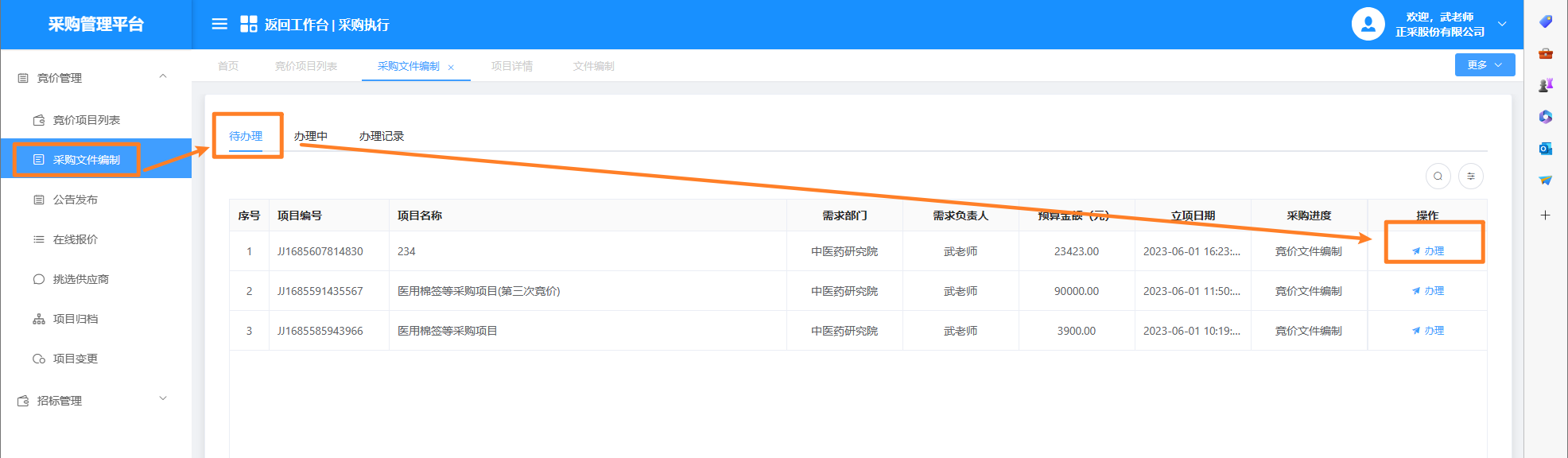Close the 采购文件编制 tab
The height and width of the screenshot is (458, 1568).
(451, 68)
